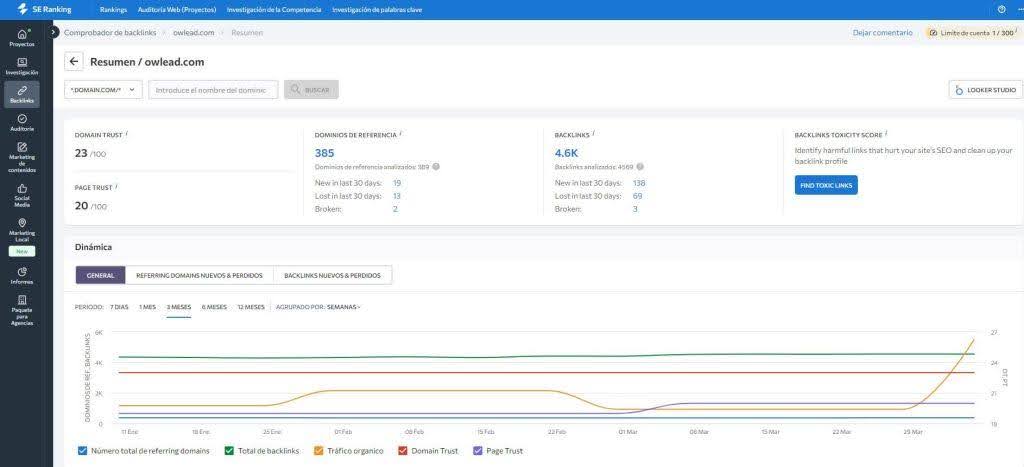Open the 4.6K backlinks value

coord(566,153)
